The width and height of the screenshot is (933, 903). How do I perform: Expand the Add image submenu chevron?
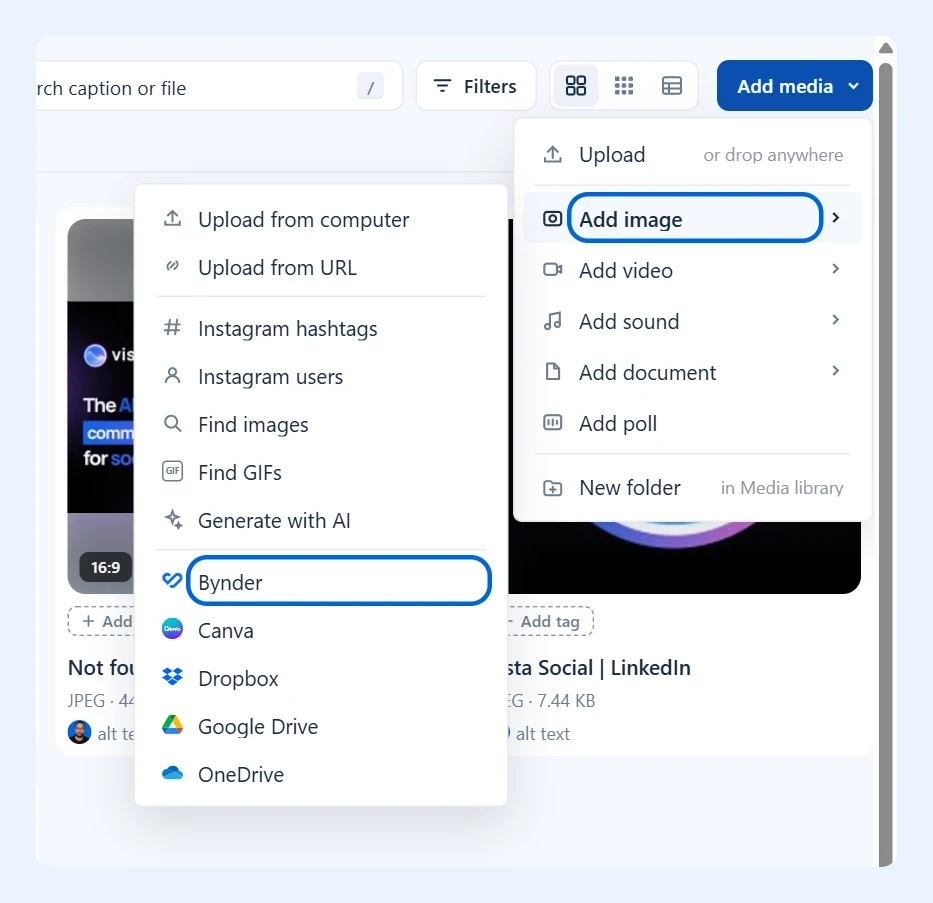pos(835,218)
